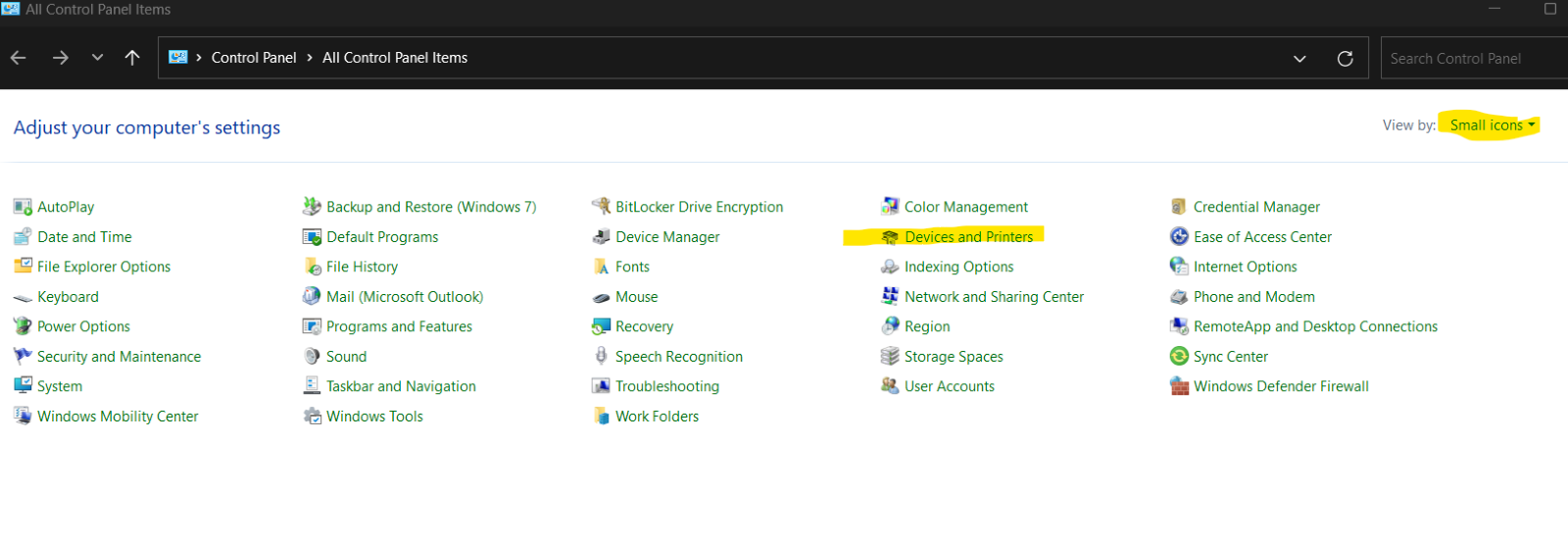Click the Search Control Panel box

(x=1474, y=59)
